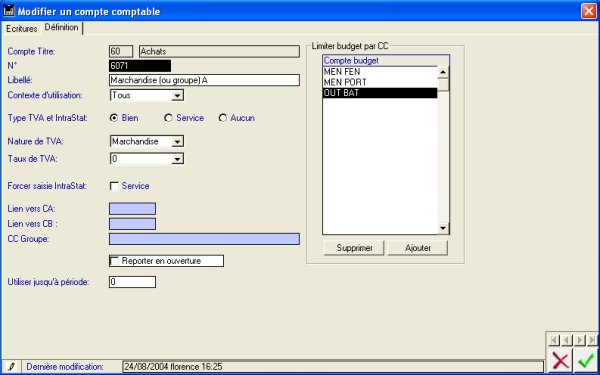
Task: Click the N° field containing 6071
Action: click(140, 66)
